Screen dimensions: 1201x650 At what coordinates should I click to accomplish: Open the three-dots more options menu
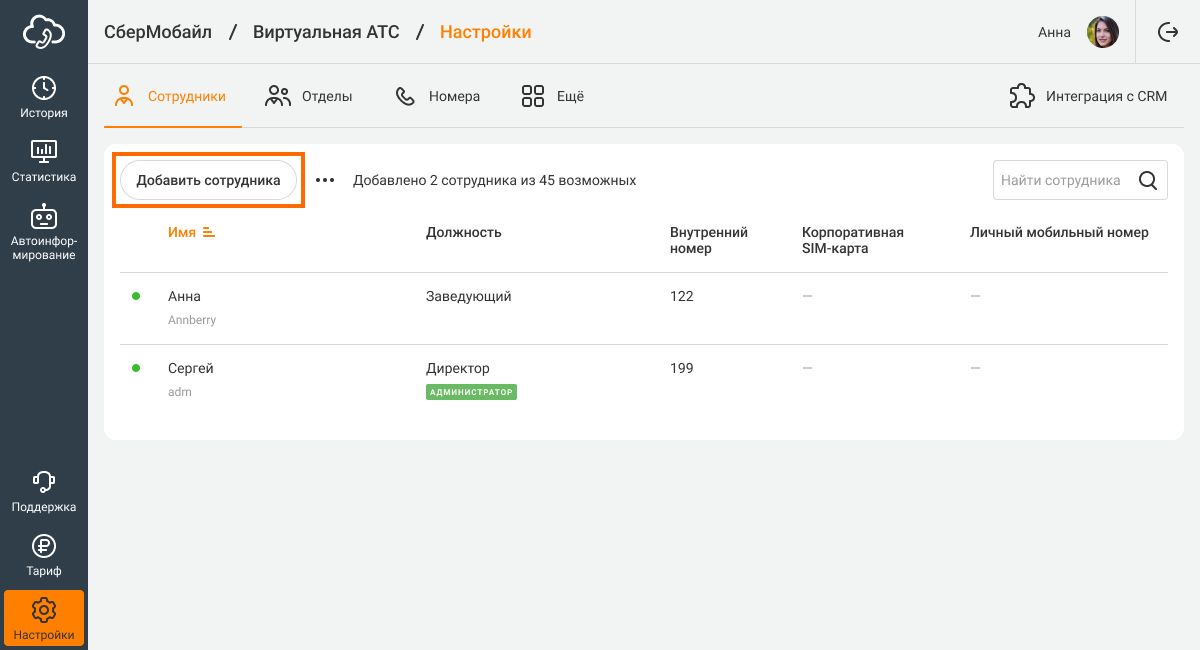click(x=325, y=181)
